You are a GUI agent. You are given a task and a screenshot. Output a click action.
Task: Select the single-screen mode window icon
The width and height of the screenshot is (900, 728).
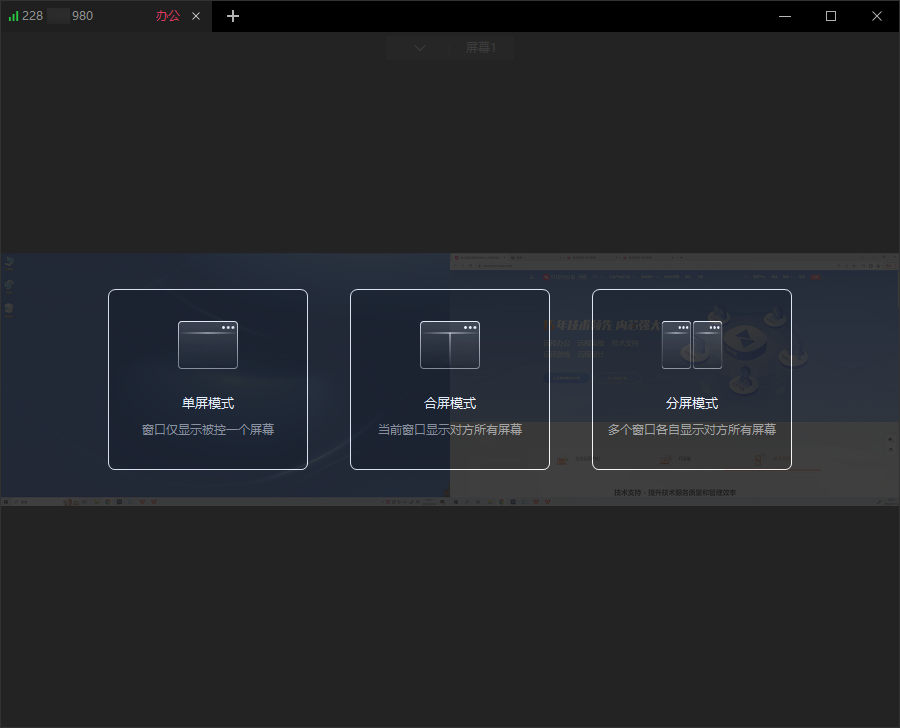tap(208, 345)
